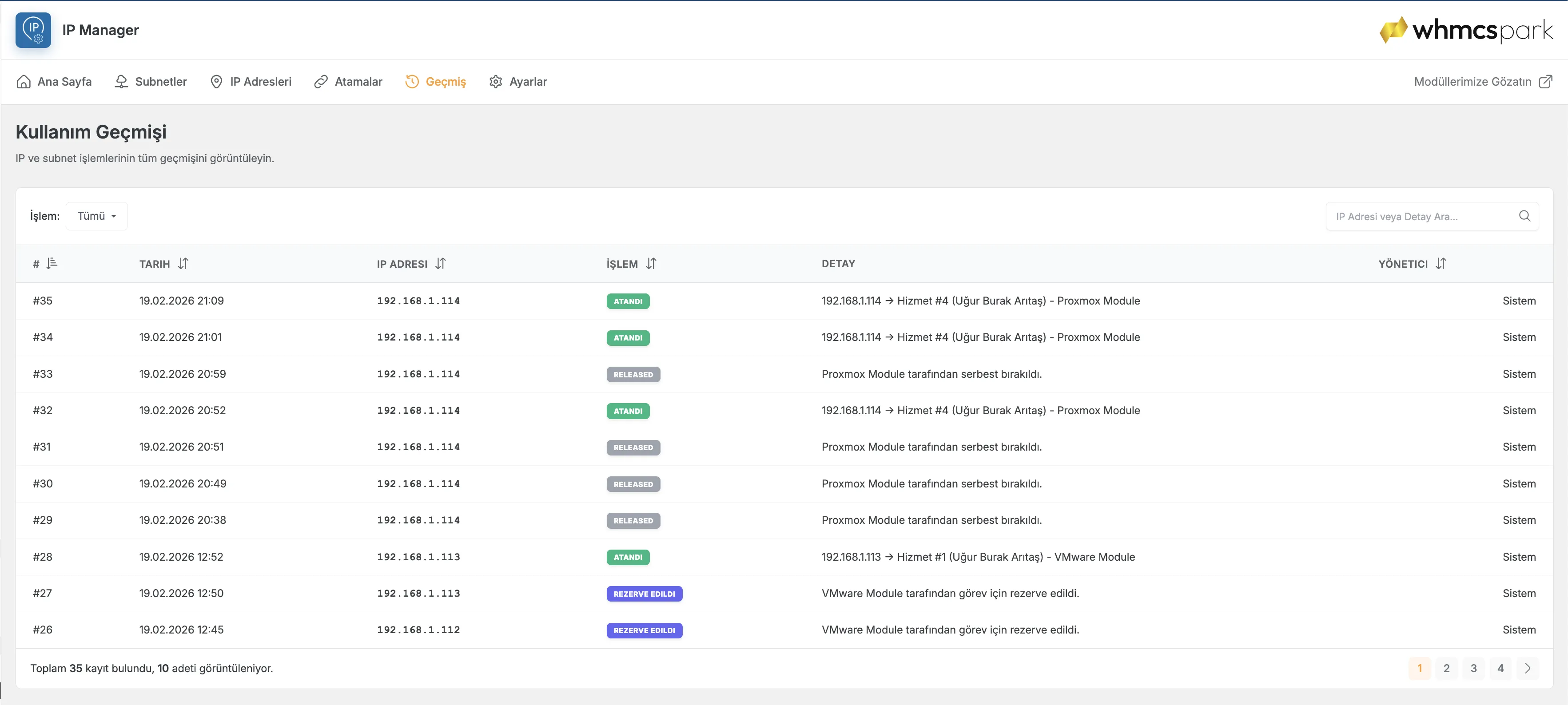Click the Atamalar link chain icon
The height and width of the screenshot is (705, 1568).
[321, 82]
